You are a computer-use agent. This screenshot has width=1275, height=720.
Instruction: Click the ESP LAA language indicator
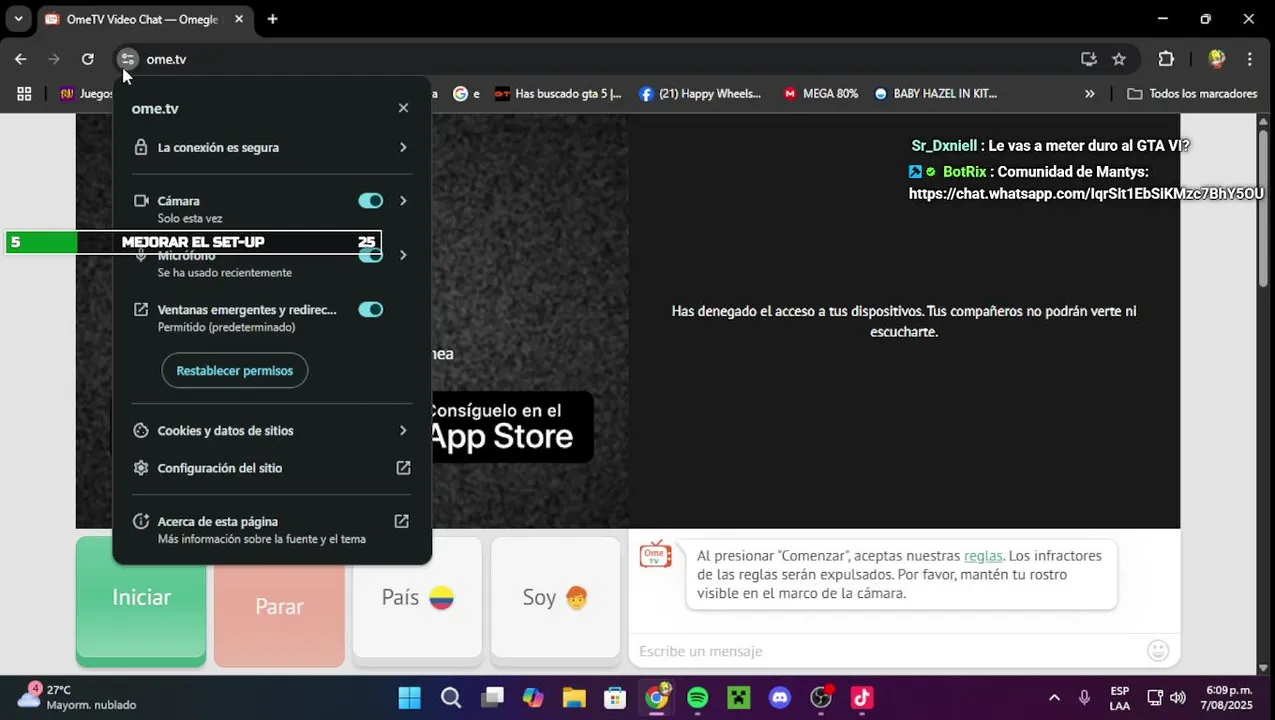(x=1119, y=697)
